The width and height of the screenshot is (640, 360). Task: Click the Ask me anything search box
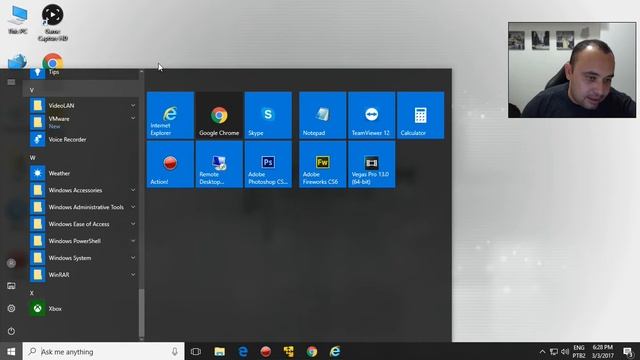[x=103, y=351]
